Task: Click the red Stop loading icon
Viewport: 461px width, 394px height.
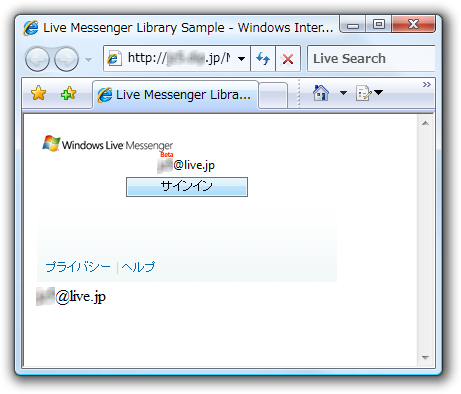Action: [288, 59]
